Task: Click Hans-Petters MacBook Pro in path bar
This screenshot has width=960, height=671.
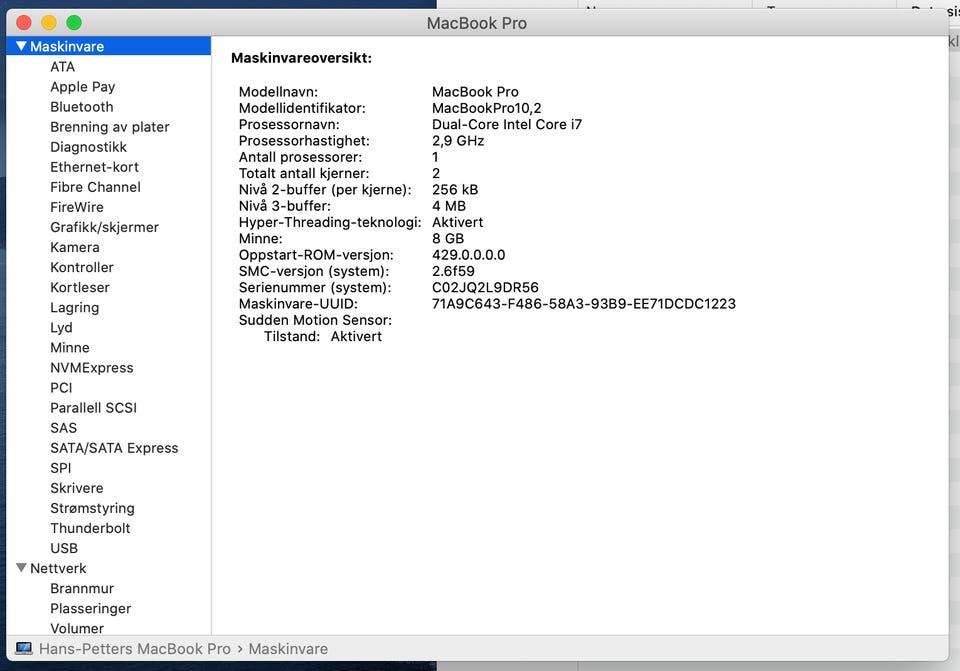Action: click(x=135, y=649)
